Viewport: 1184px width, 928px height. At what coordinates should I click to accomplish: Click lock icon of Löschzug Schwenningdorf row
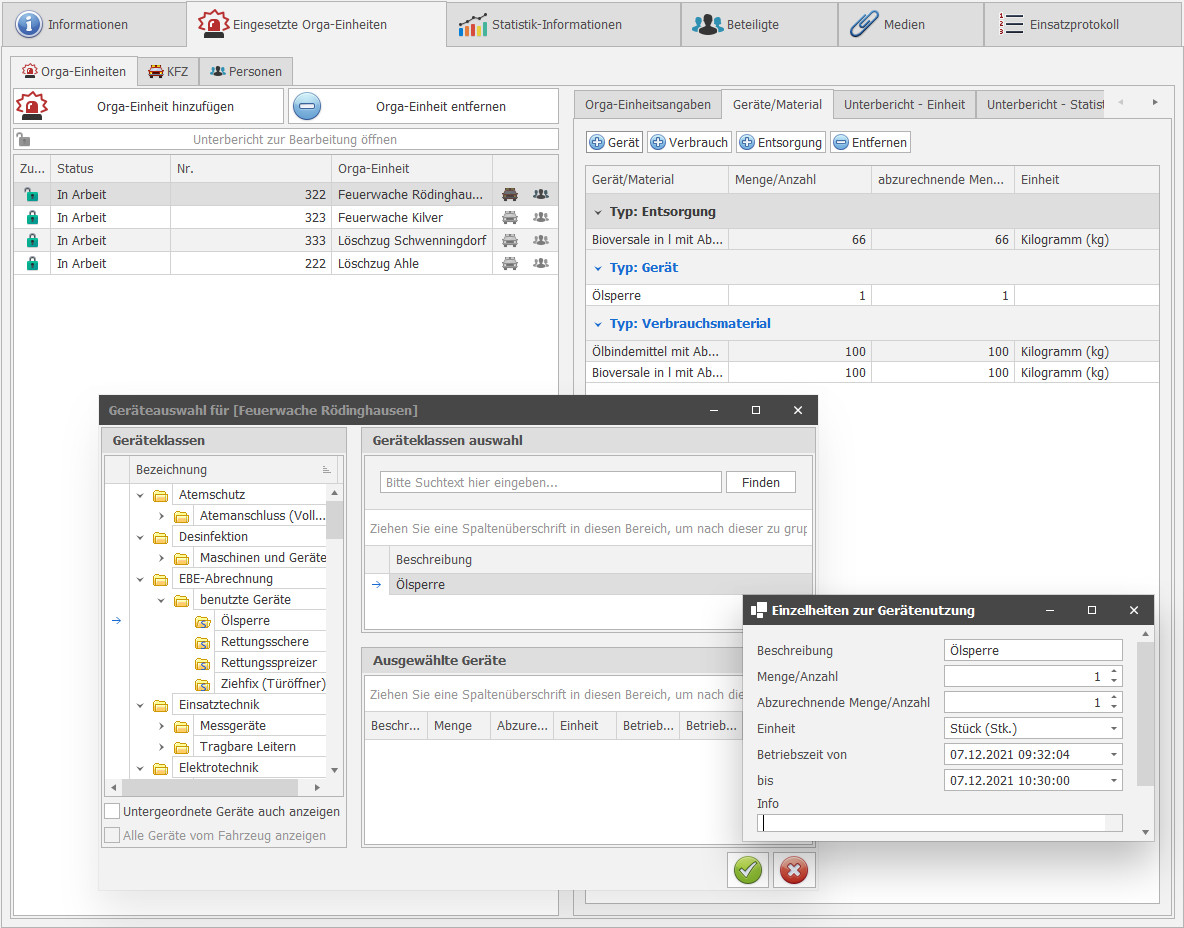tap(32, 240)
